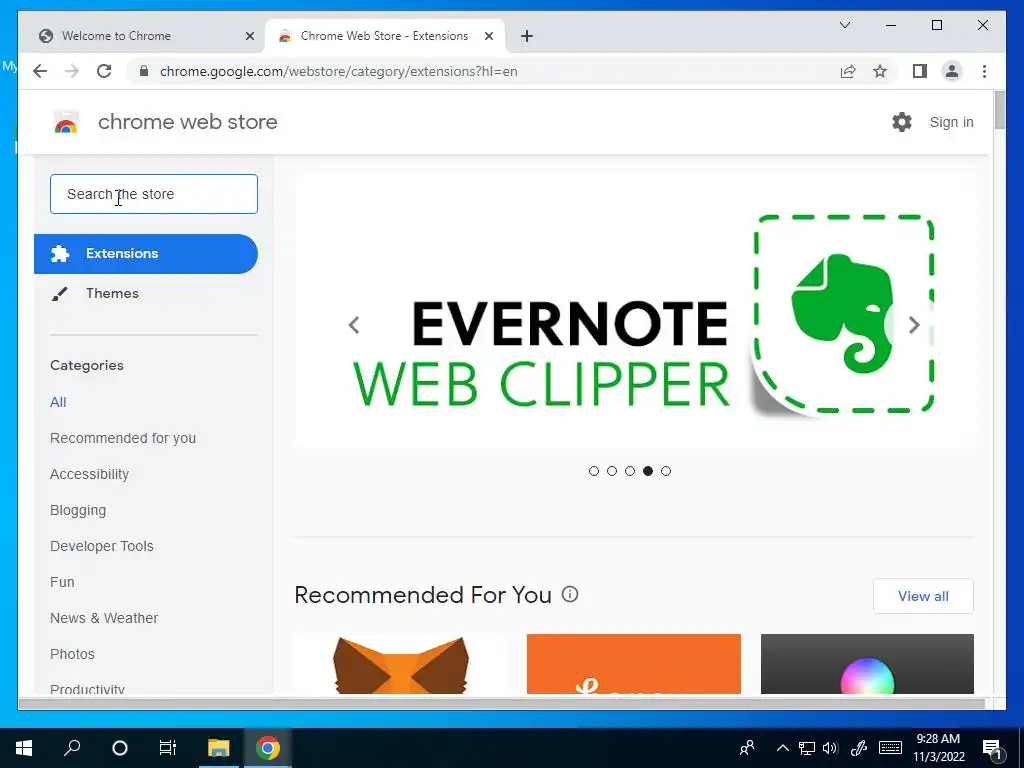Open a new tab with plus button
This screenshot has width=1024, height=768.
coord(527,36)
